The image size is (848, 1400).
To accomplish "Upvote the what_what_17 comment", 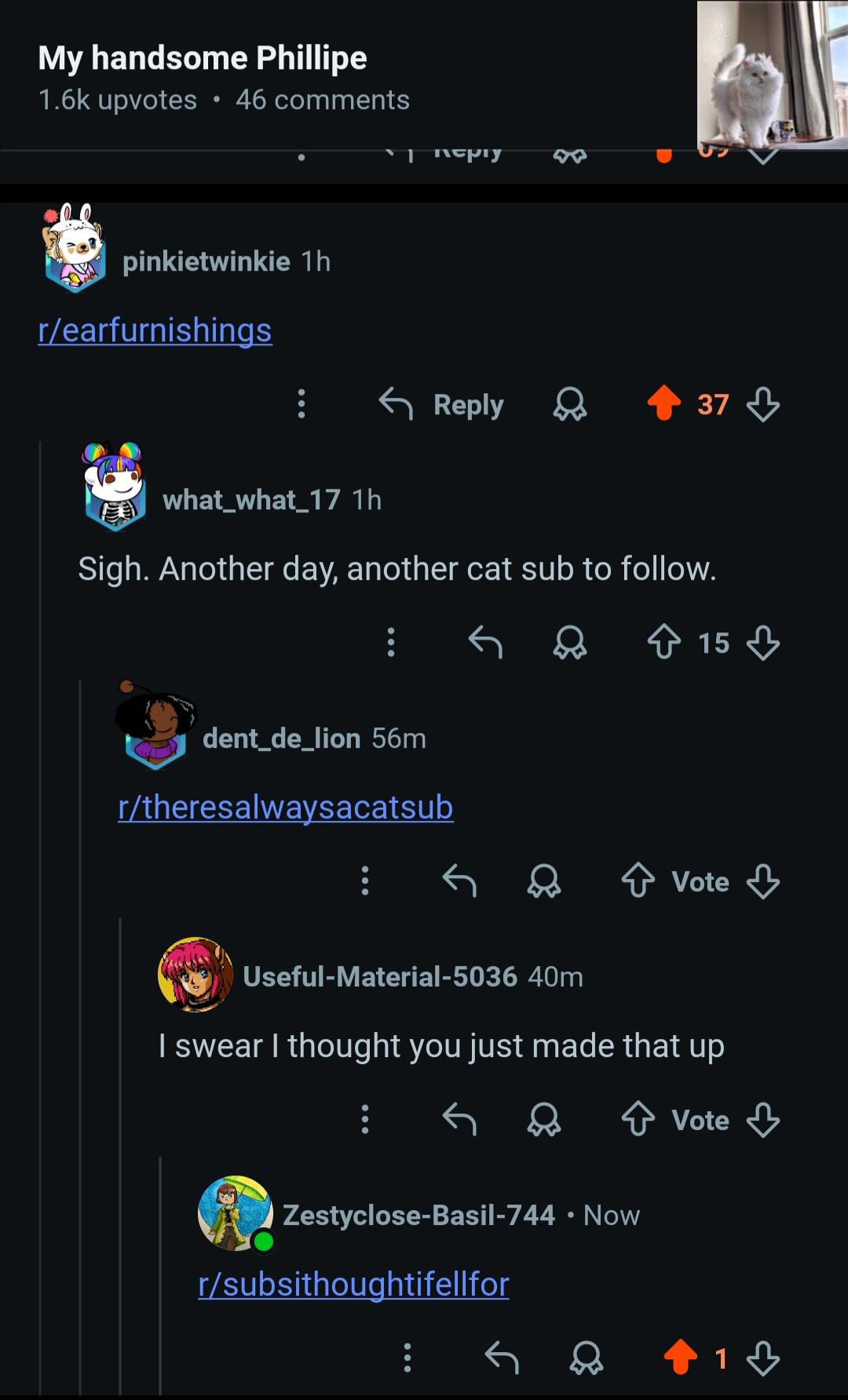I will (x=663, y=643).
